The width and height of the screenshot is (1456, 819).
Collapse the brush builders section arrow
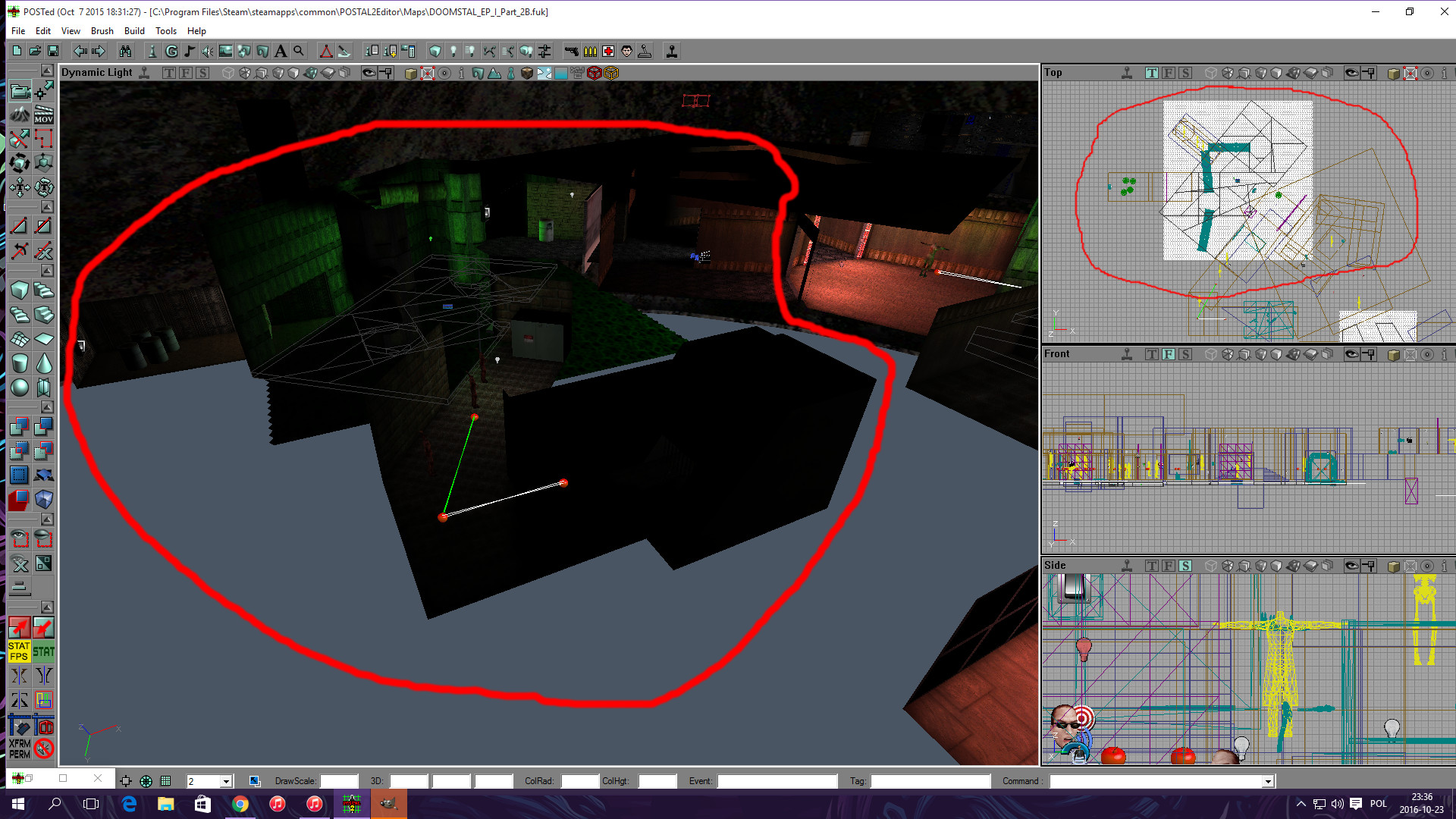47,271
